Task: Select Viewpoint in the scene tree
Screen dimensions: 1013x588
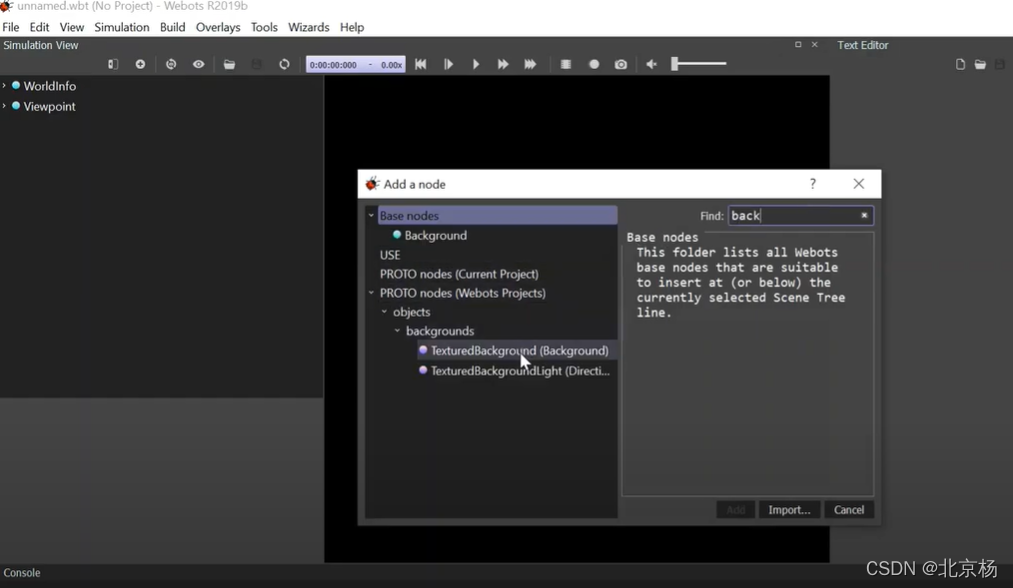Action: click(50, 107)
